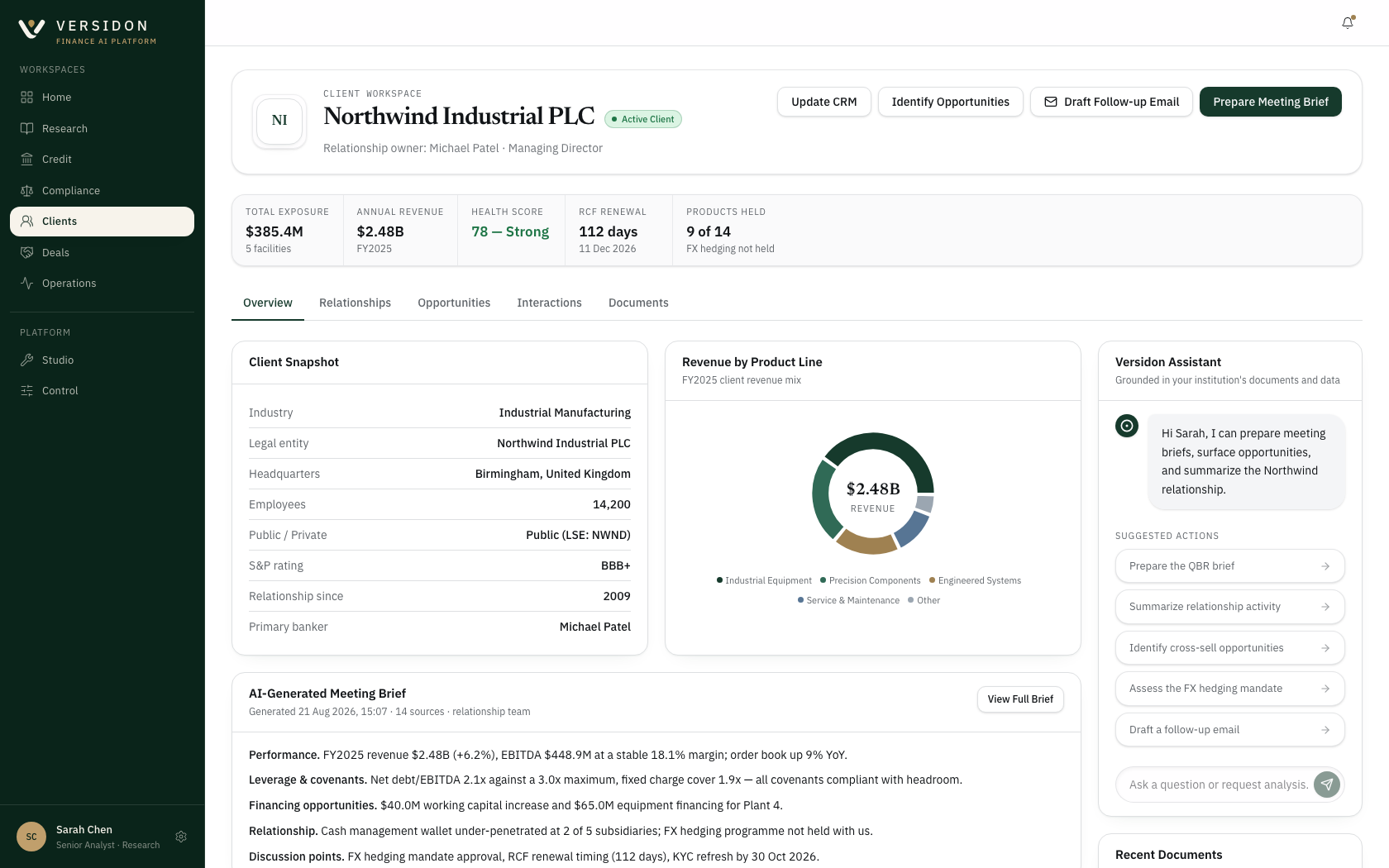Viewport: 1389px width, 868px height.
Task: Switch to the Opportunities tab
Action: pyautogui.click(x=454, y=303)
